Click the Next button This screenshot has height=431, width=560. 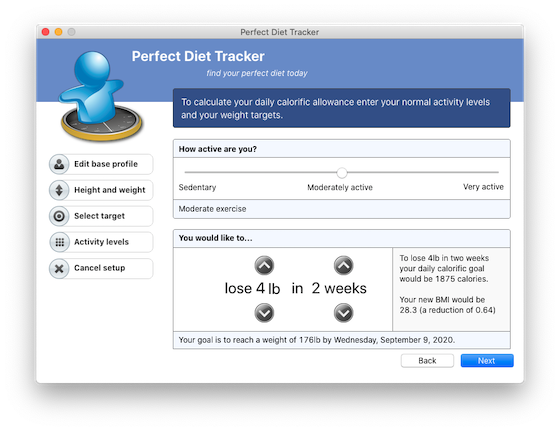point(487,361)
